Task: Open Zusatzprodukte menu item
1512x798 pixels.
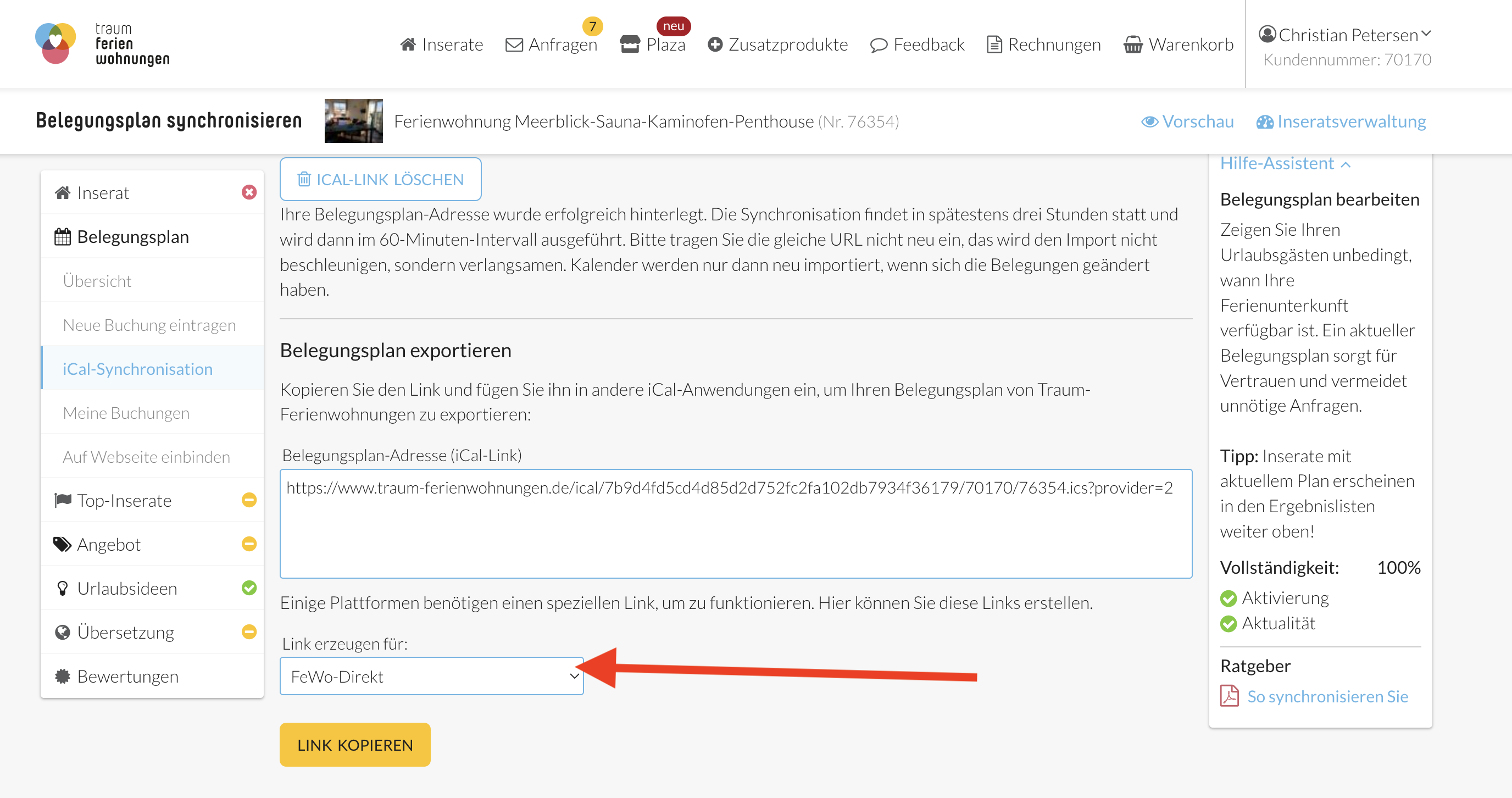Action: point(778,45)
